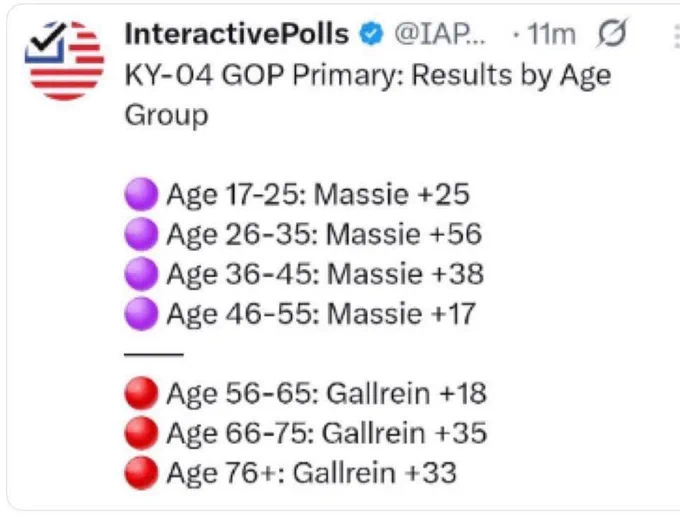Screen dimensions: 680x520
Task: Open the tweet's more options menu
Action: coord(676,36)
